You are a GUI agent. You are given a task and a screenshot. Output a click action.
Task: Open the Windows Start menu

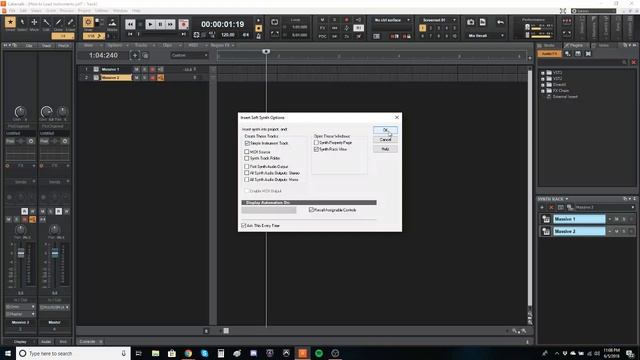[8, 353]
